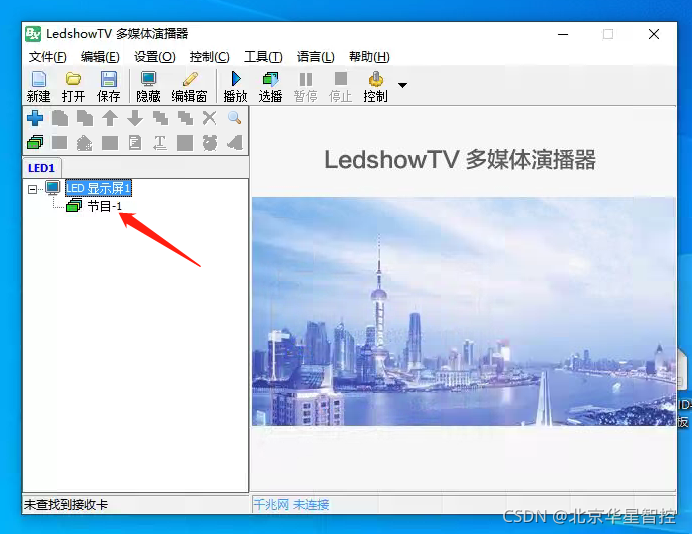Click the green stacked program icon in toolbar

[x=35, y=143]
